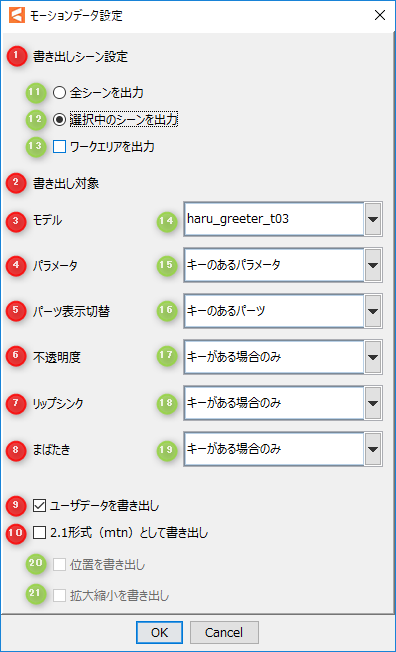Uncheck ユーザデータを書き出し checkbox
The image size is (396, 652).
40,506
